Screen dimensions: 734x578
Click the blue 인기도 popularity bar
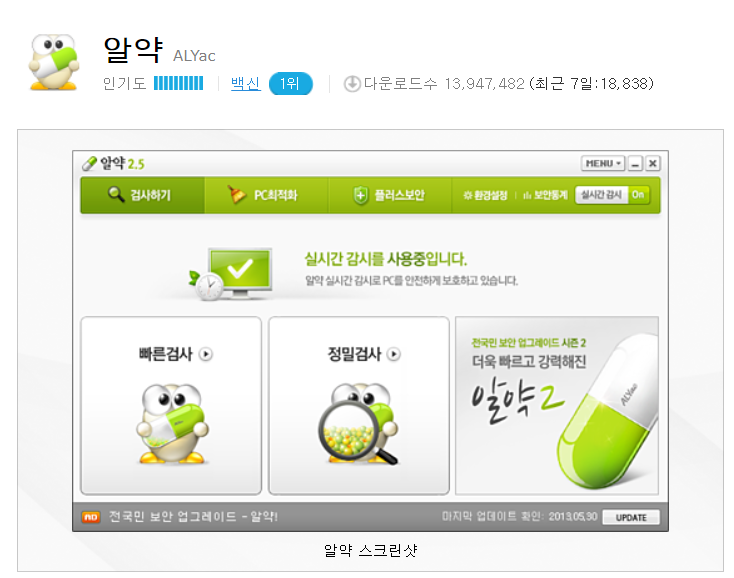tap(178, 83)
